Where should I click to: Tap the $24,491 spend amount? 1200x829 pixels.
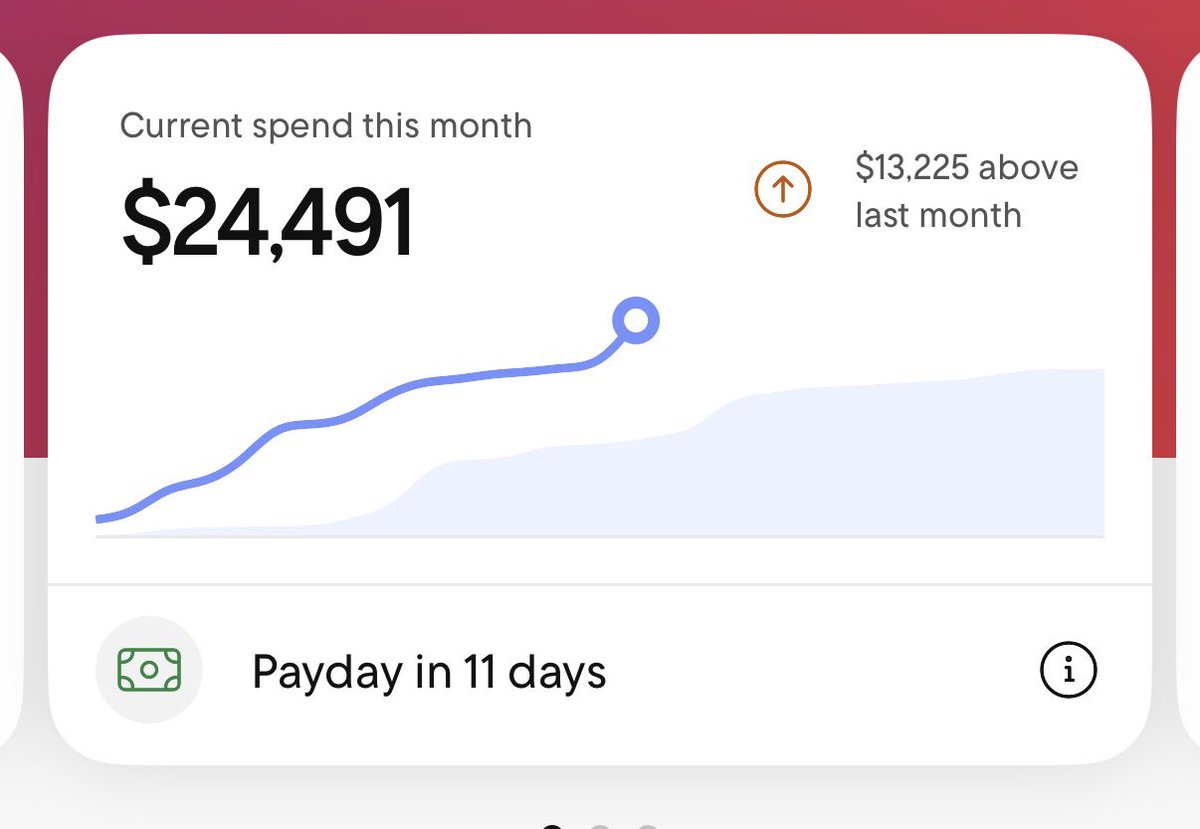(x=267, y=222)
